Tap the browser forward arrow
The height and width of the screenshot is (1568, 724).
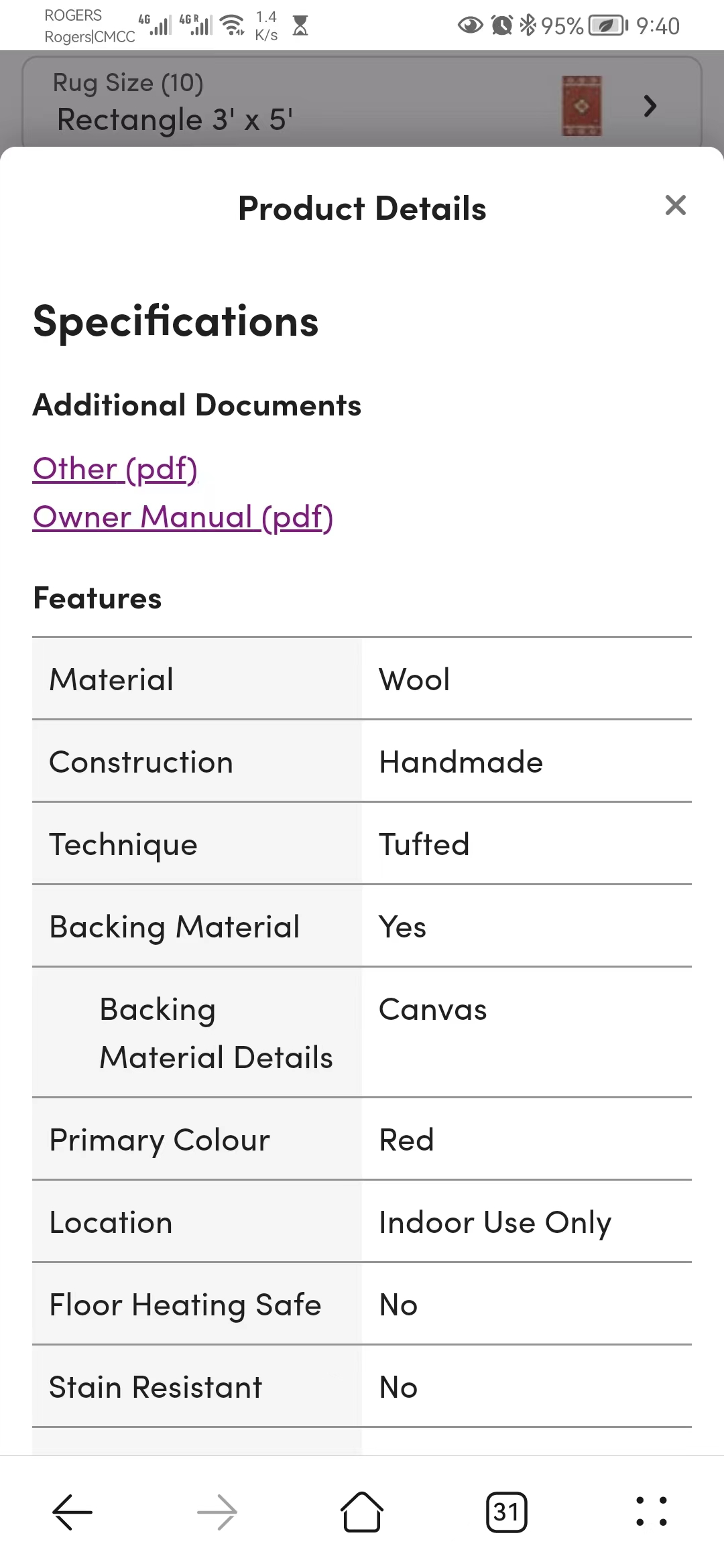(x=217, y=1512)
